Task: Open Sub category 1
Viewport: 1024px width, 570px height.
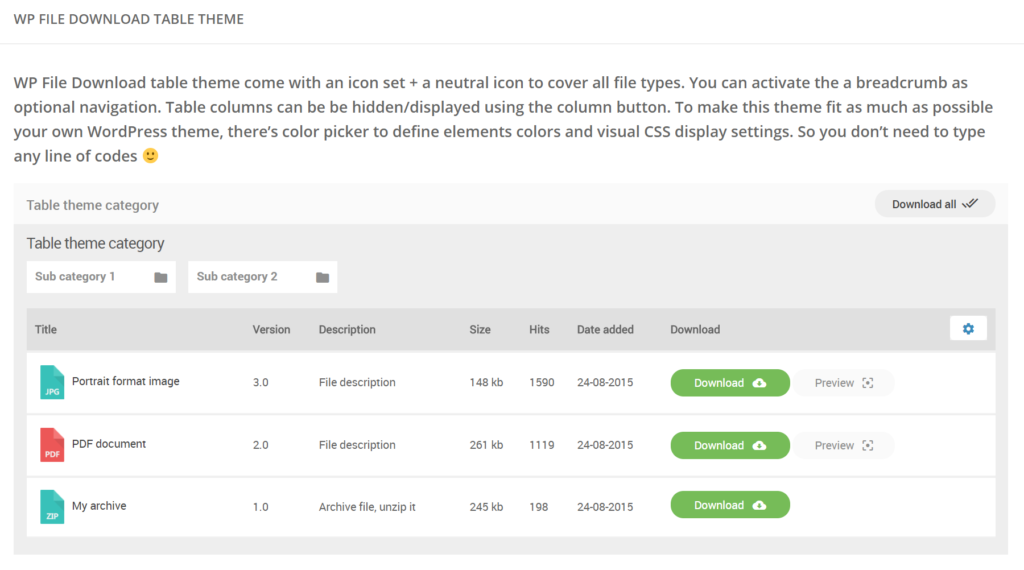Action: (101, 277)
